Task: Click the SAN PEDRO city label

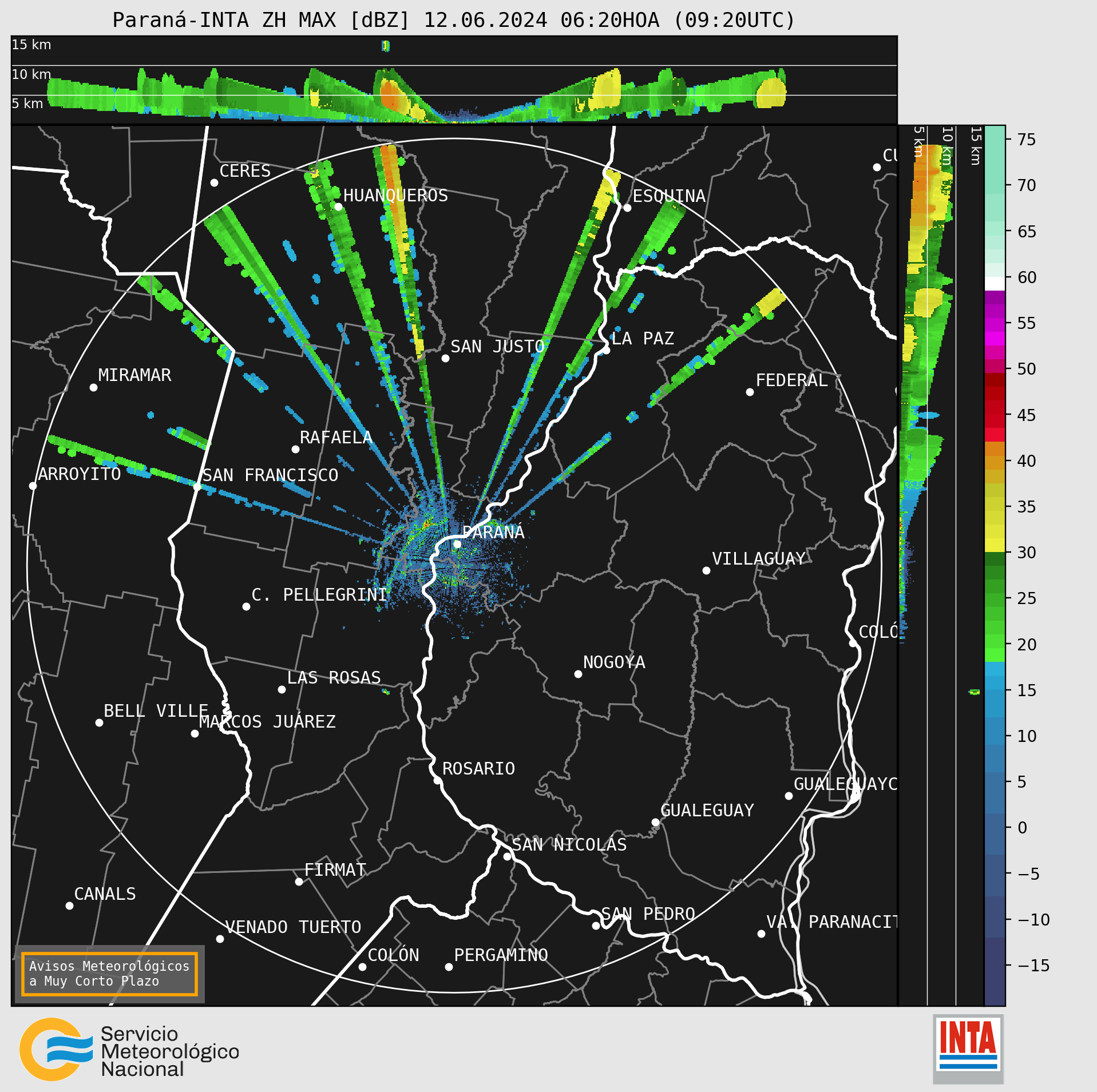Action: pos(648,914)
